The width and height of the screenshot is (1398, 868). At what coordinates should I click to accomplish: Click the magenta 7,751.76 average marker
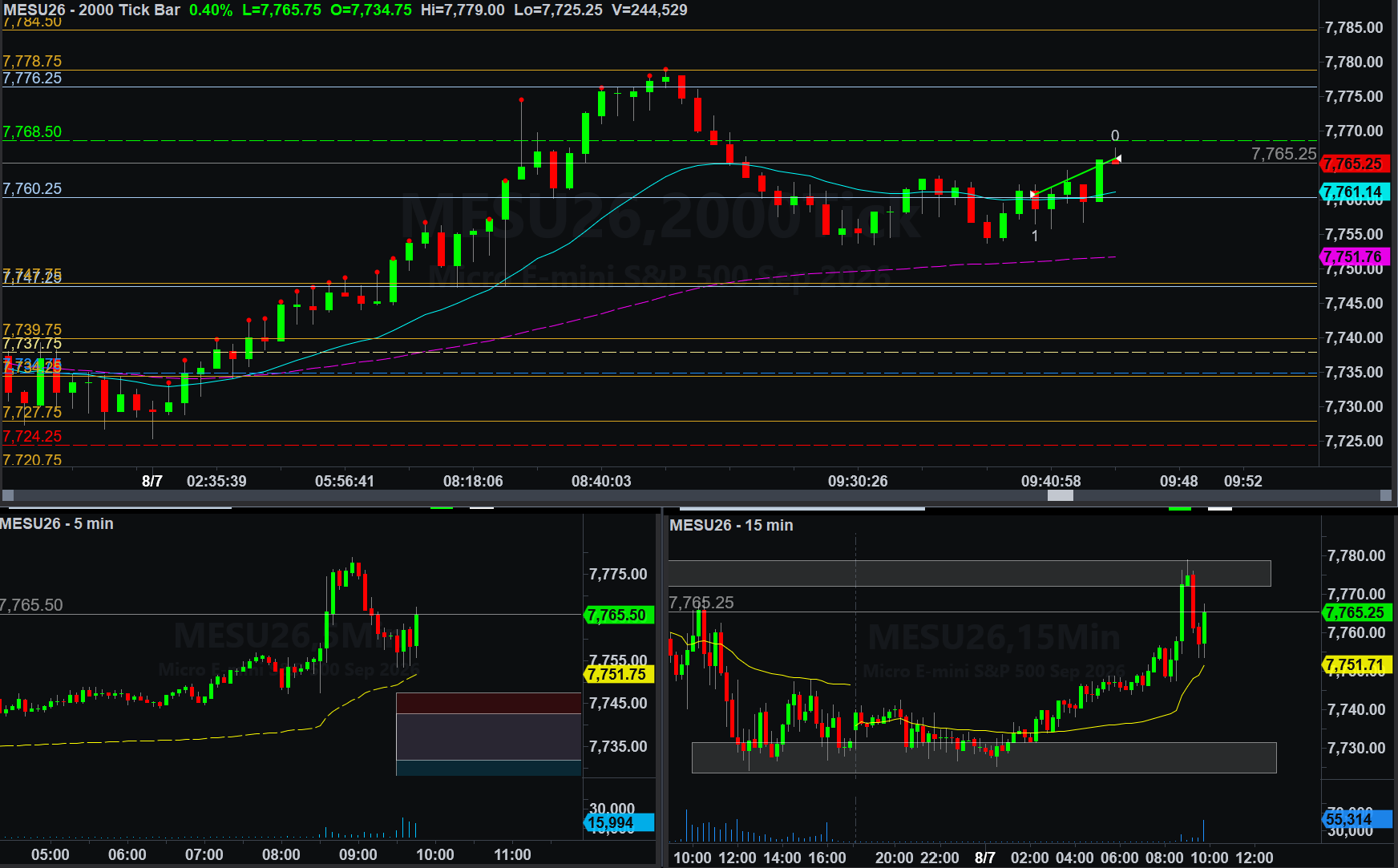[x=1354, y=257]
